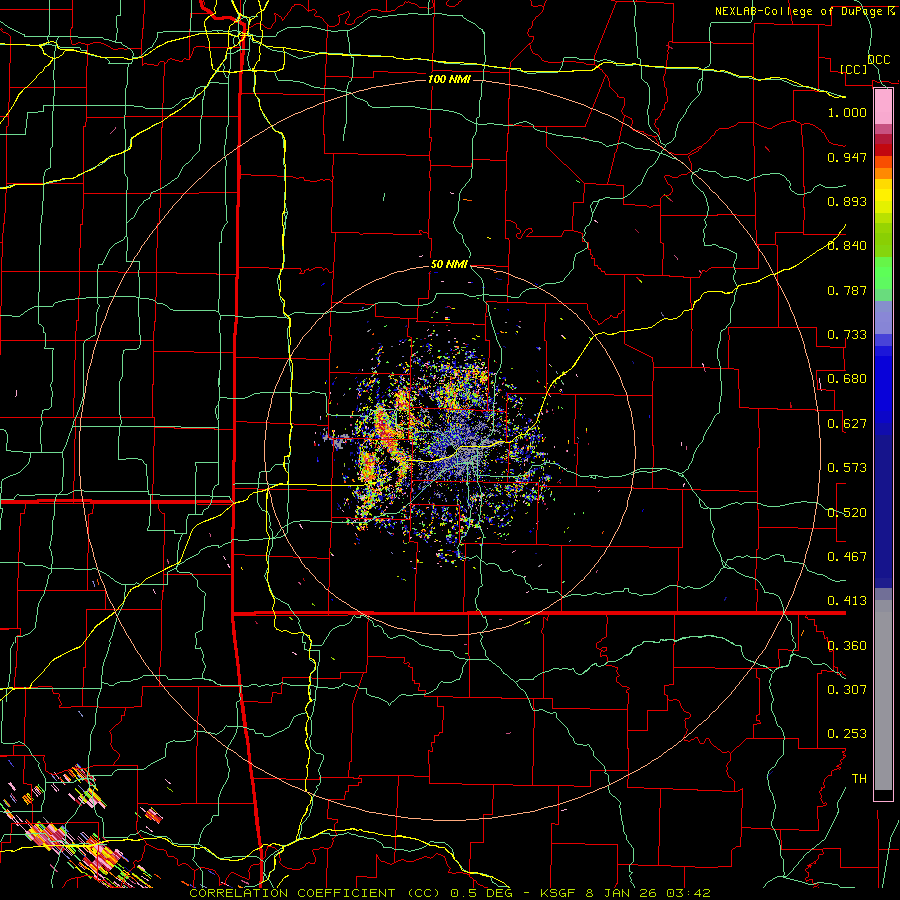900x900 pixels.
Task: Click the 0.253 scale value
Action: [847, 734]
